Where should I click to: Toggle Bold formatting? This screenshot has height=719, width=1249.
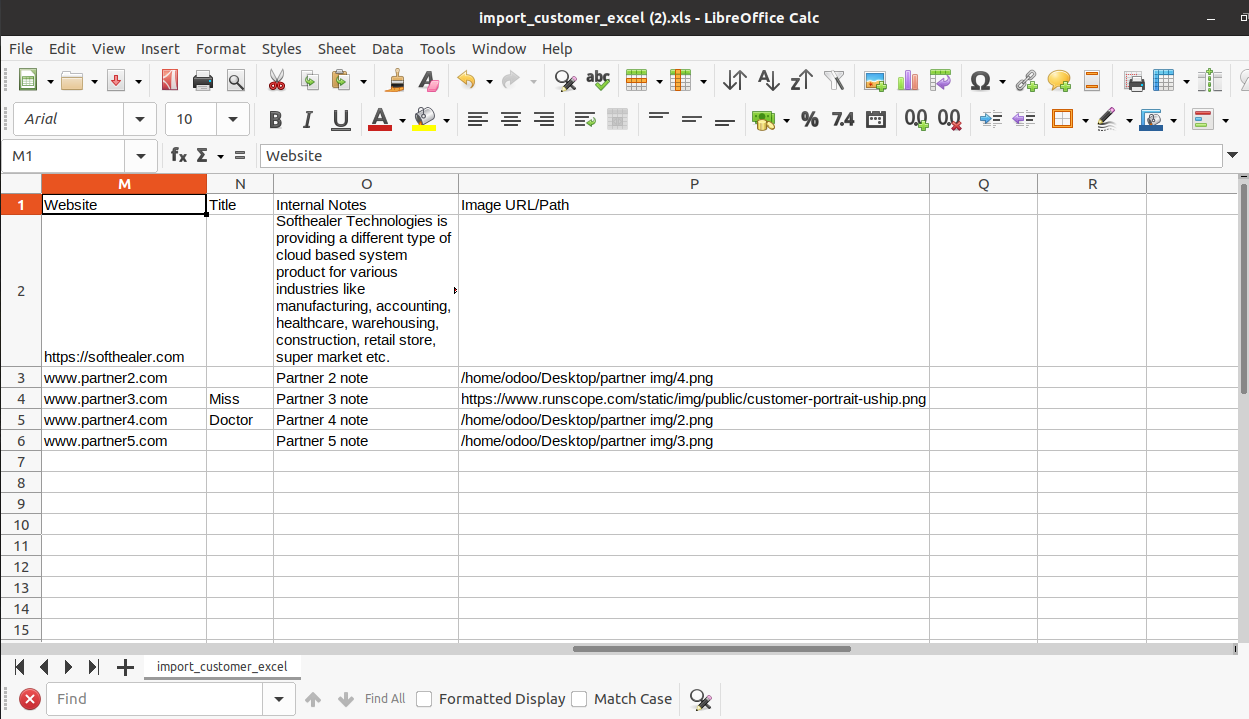pos(275,119)
